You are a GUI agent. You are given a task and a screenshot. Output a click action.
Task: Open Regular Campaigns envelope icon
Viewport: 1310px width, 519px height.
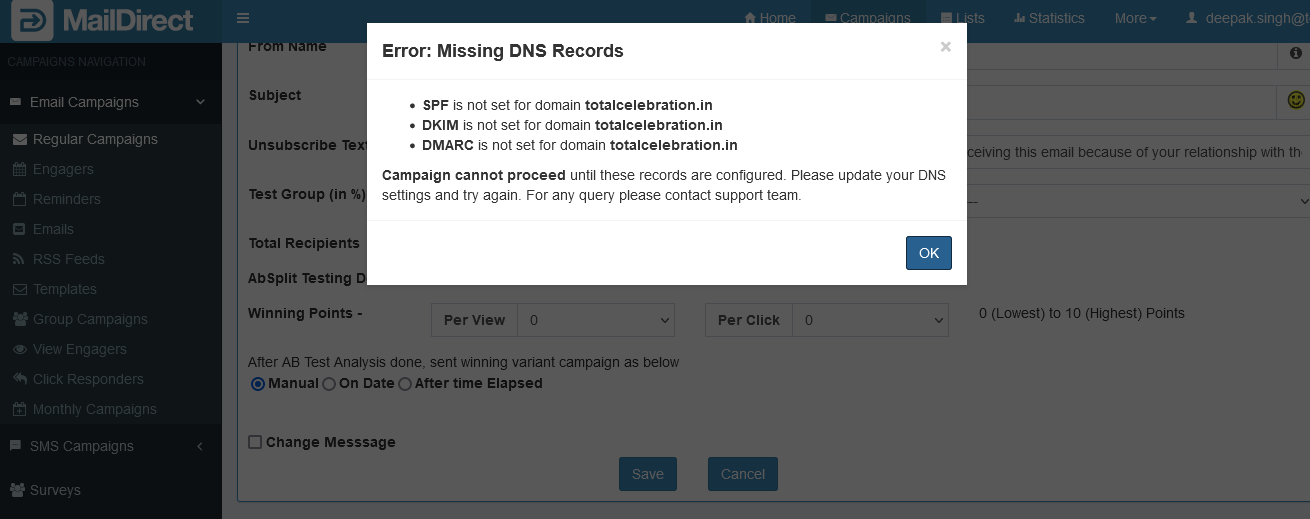[20, 139]
